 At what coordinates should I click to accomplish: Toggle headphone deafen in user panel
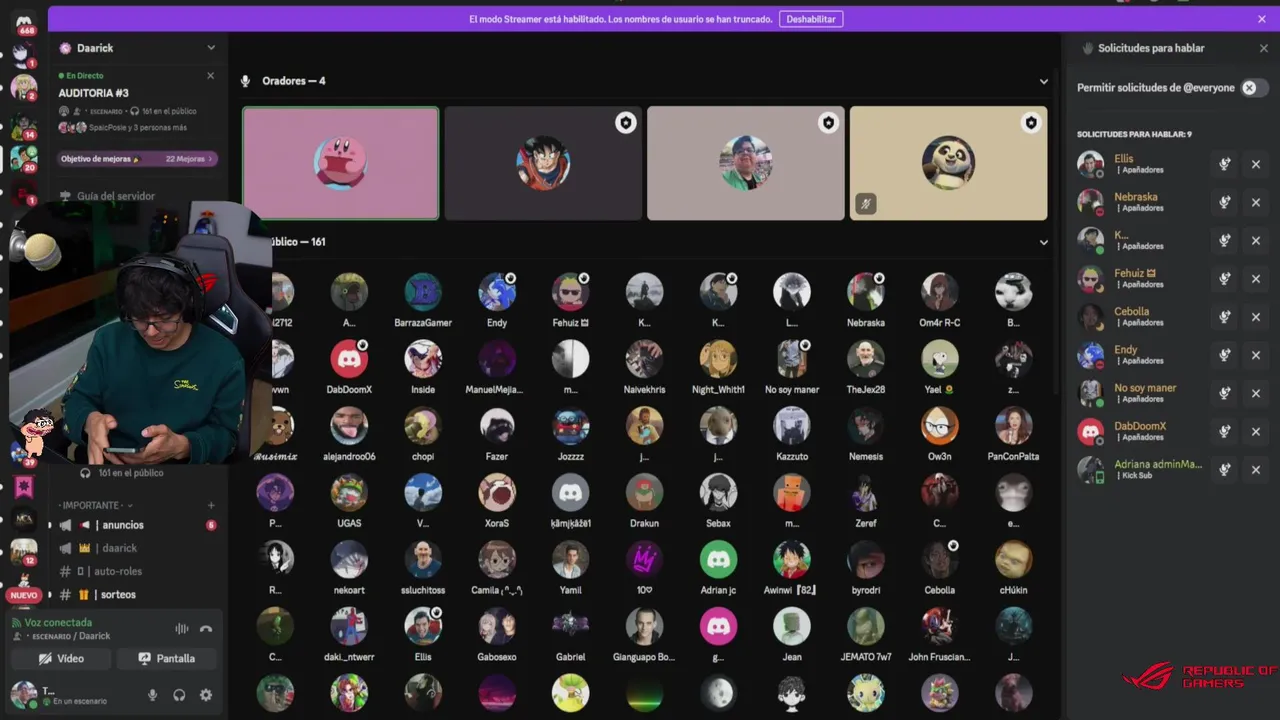179,695
